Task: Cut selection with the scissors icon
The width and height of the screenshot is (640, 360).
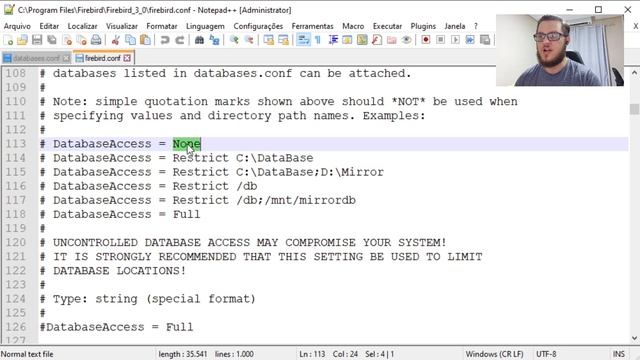Action: [116, 40]
